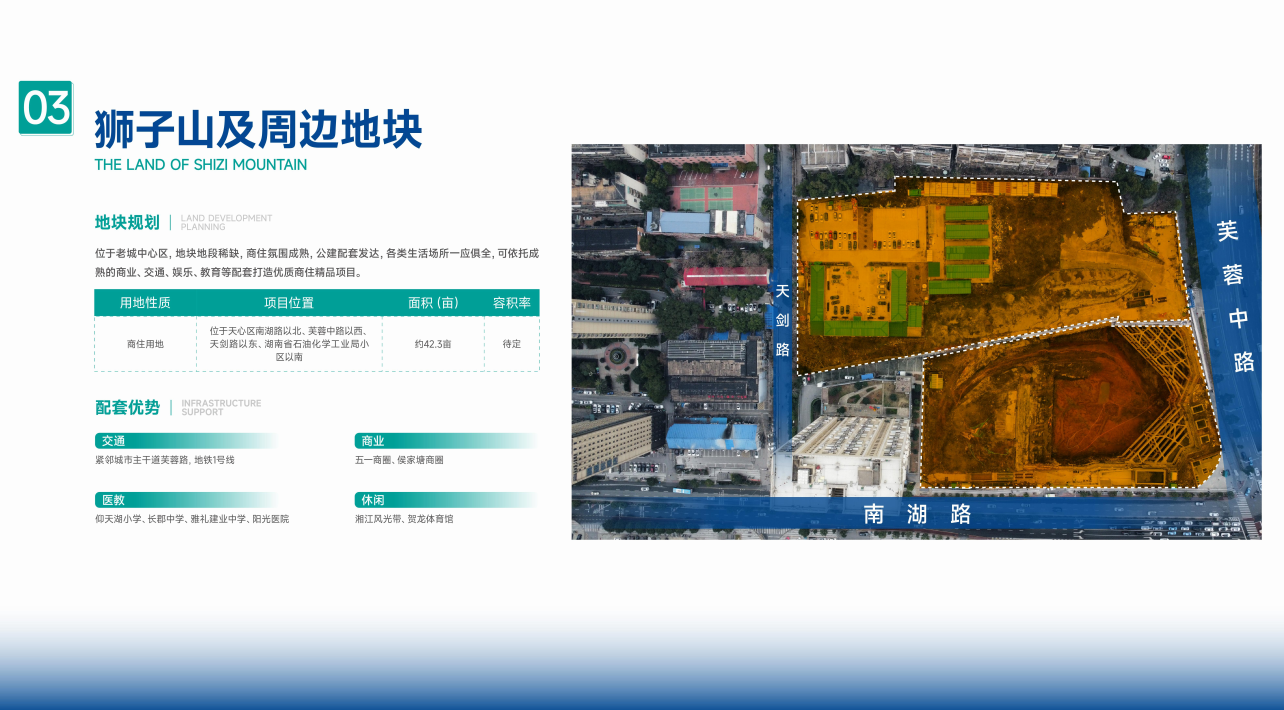Click the 项目位置 table header

[x=289, y=303]
